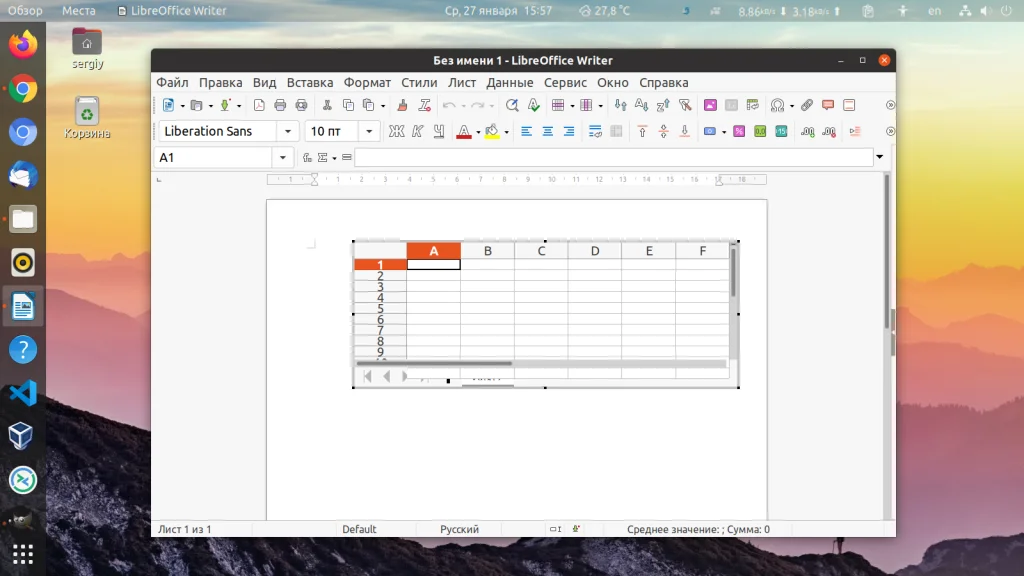This screenshot has height=576, width=1024.
Task: Change document language via Русский status button
Action: point(459,529)
